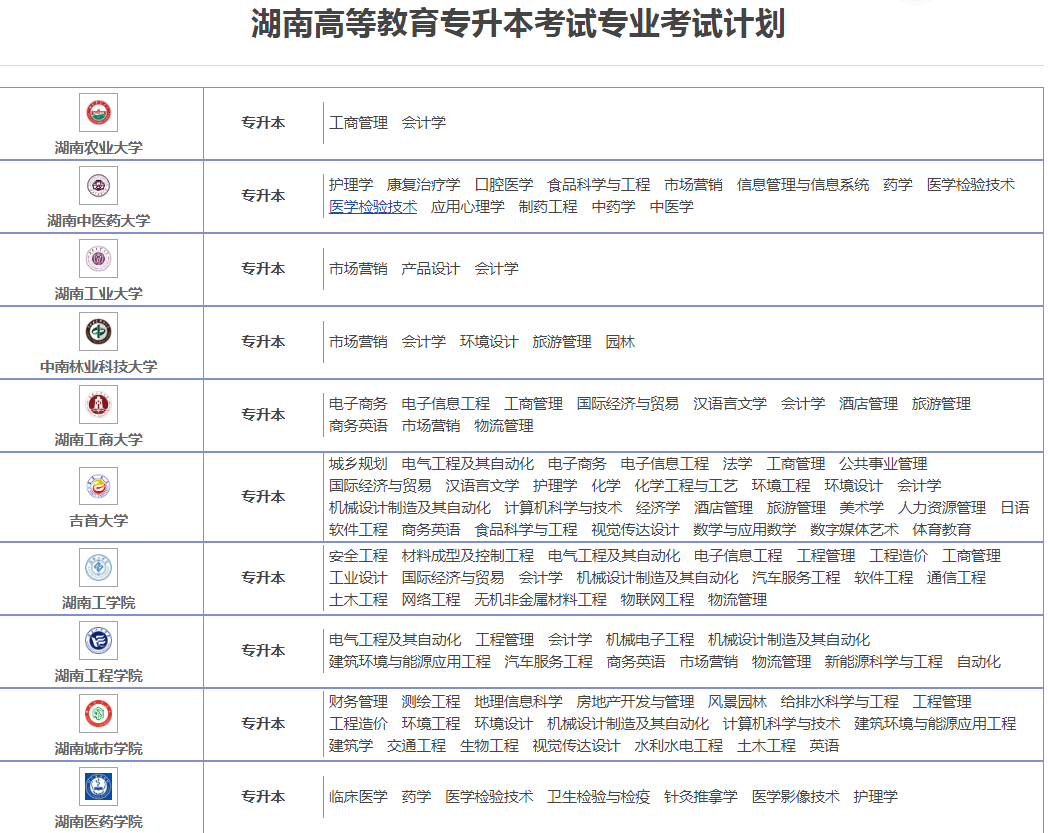This screenshot has width=1048, height=833.
Task: Click 通信工程 major link
Action: 956,578
